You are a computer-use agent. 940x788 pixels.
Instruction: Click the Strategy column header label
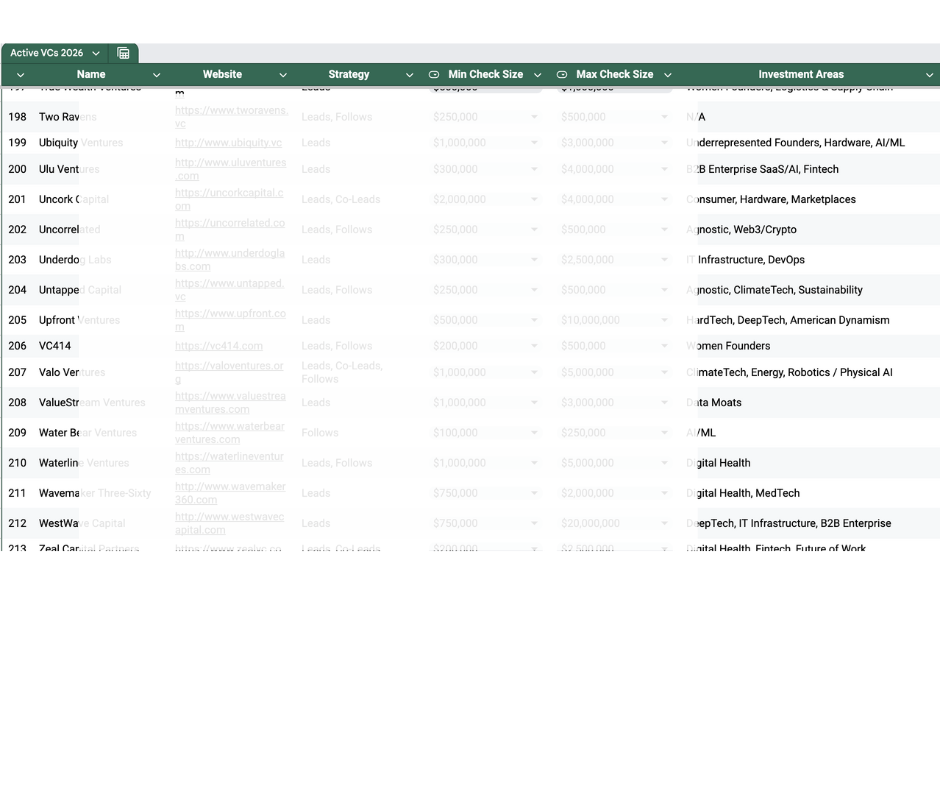coord(348,75)
